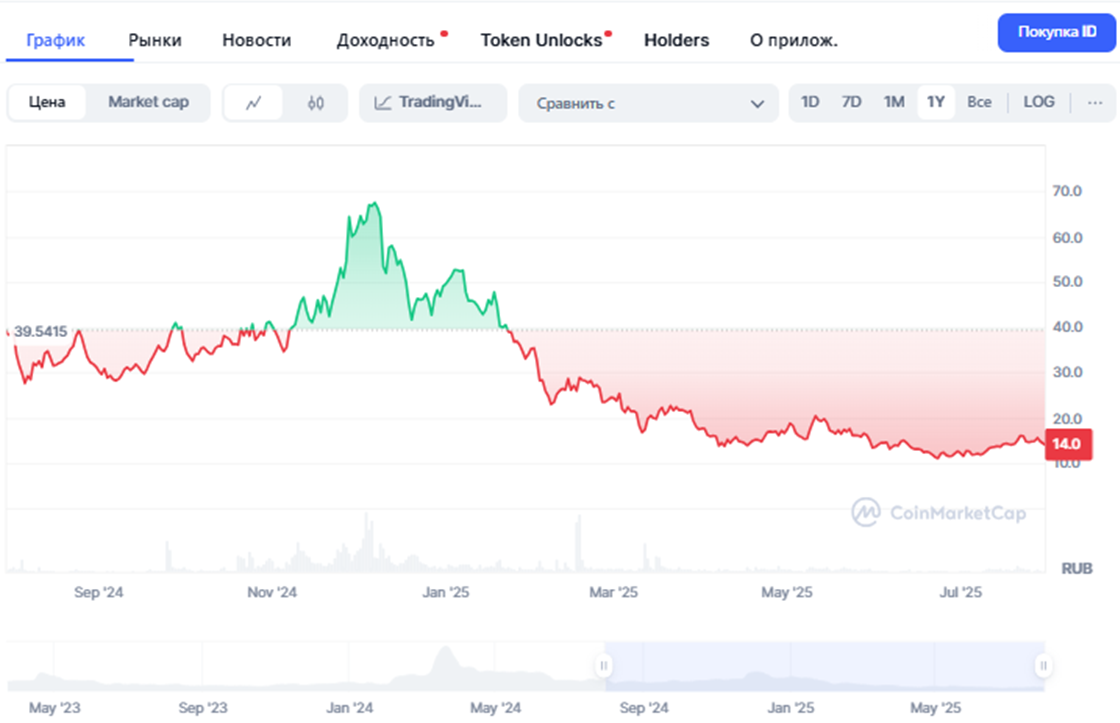Image resolution: width=1120 pixels, height=723 pixels.
Task: Open the 'О прилож.' tab
Action: click(794, 40)
